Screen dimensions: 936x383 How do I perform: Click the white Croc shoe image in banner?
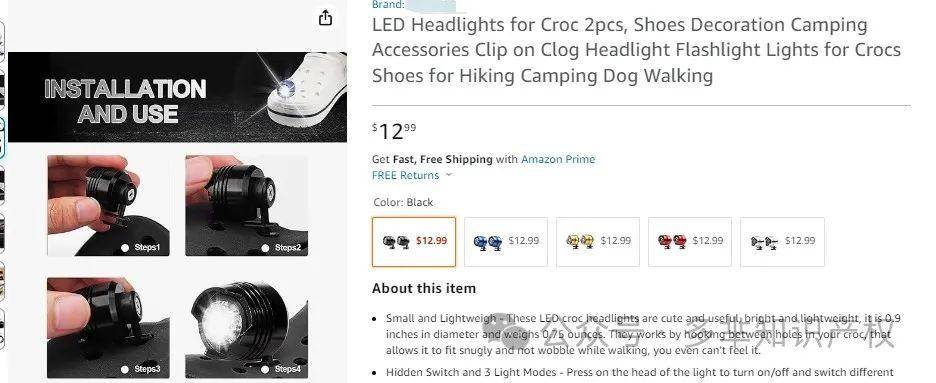coord(306,87)
